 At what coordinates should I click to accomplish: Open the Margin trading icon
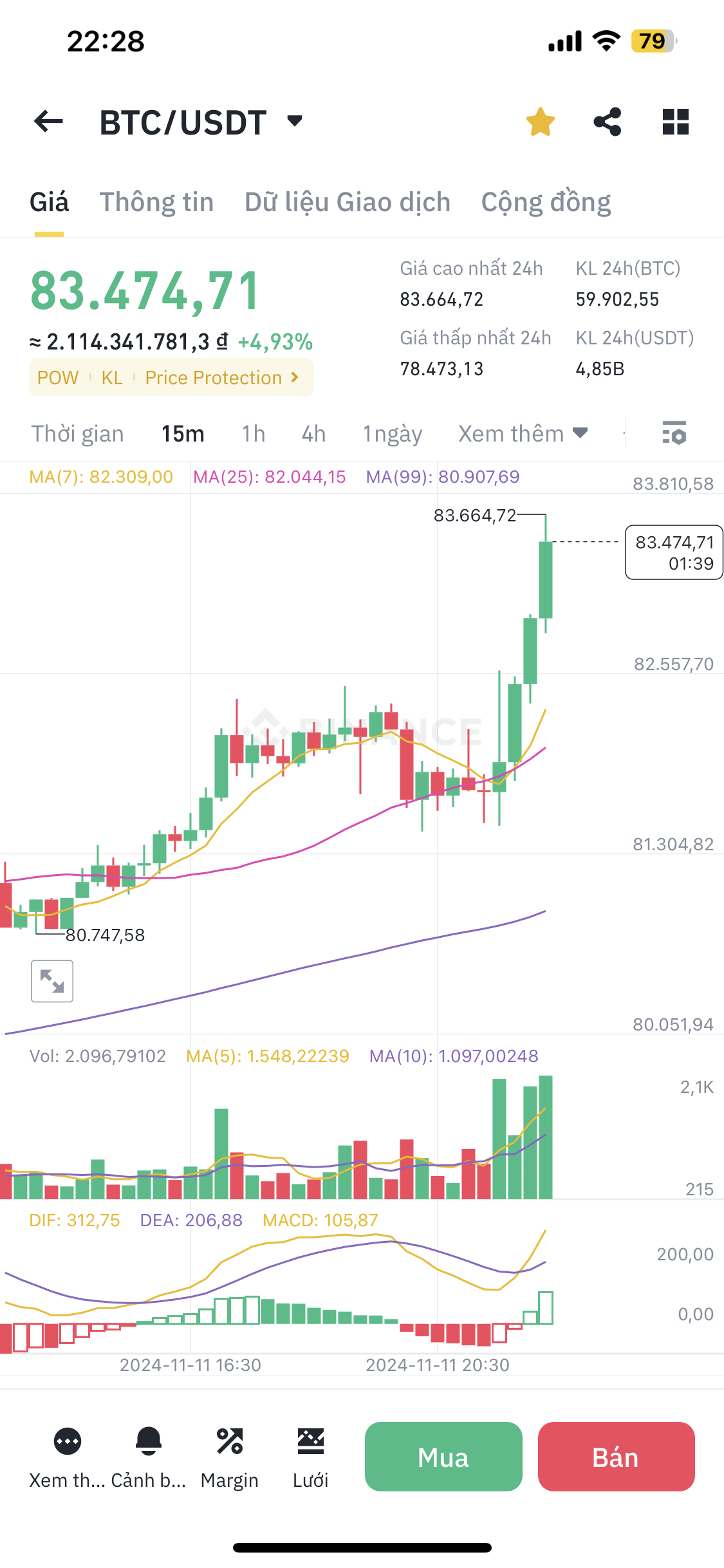(230, 1441)
